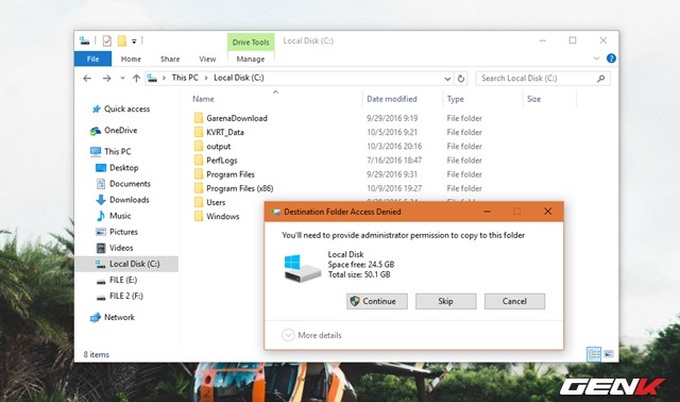Open the Manage tab under Drive Tools
The image size is (680, 402).
pyautogui.click(x=250, y=59)
